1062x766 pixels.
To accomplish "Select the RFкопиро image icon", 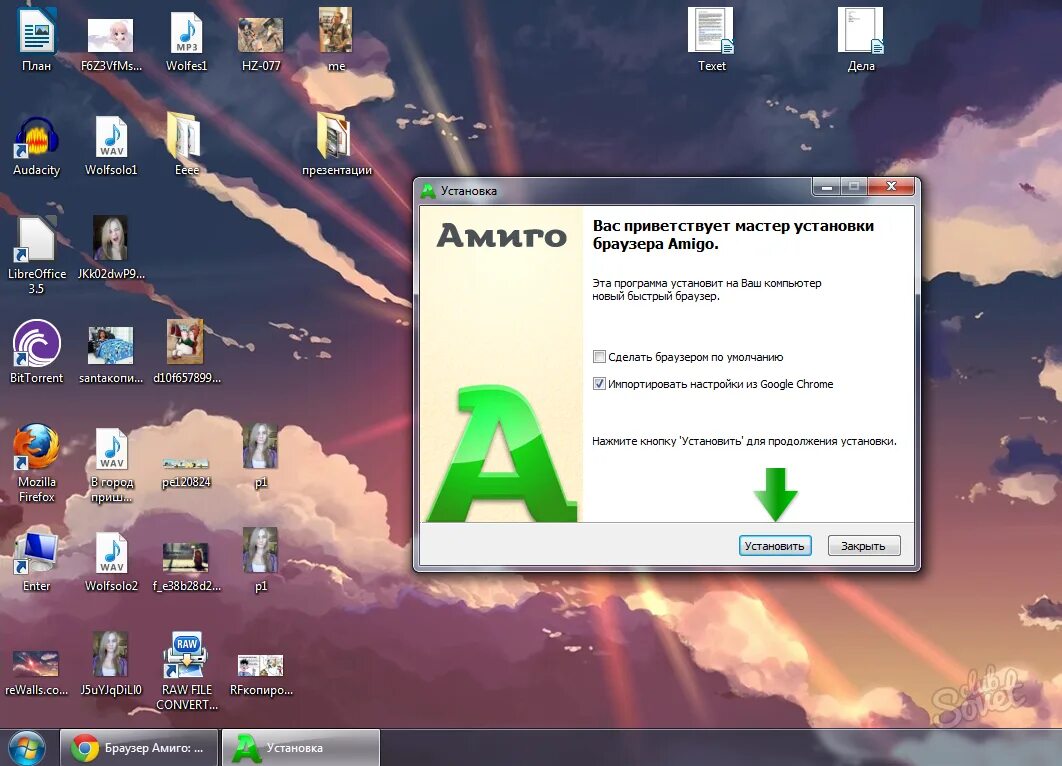I will (261, 666).
